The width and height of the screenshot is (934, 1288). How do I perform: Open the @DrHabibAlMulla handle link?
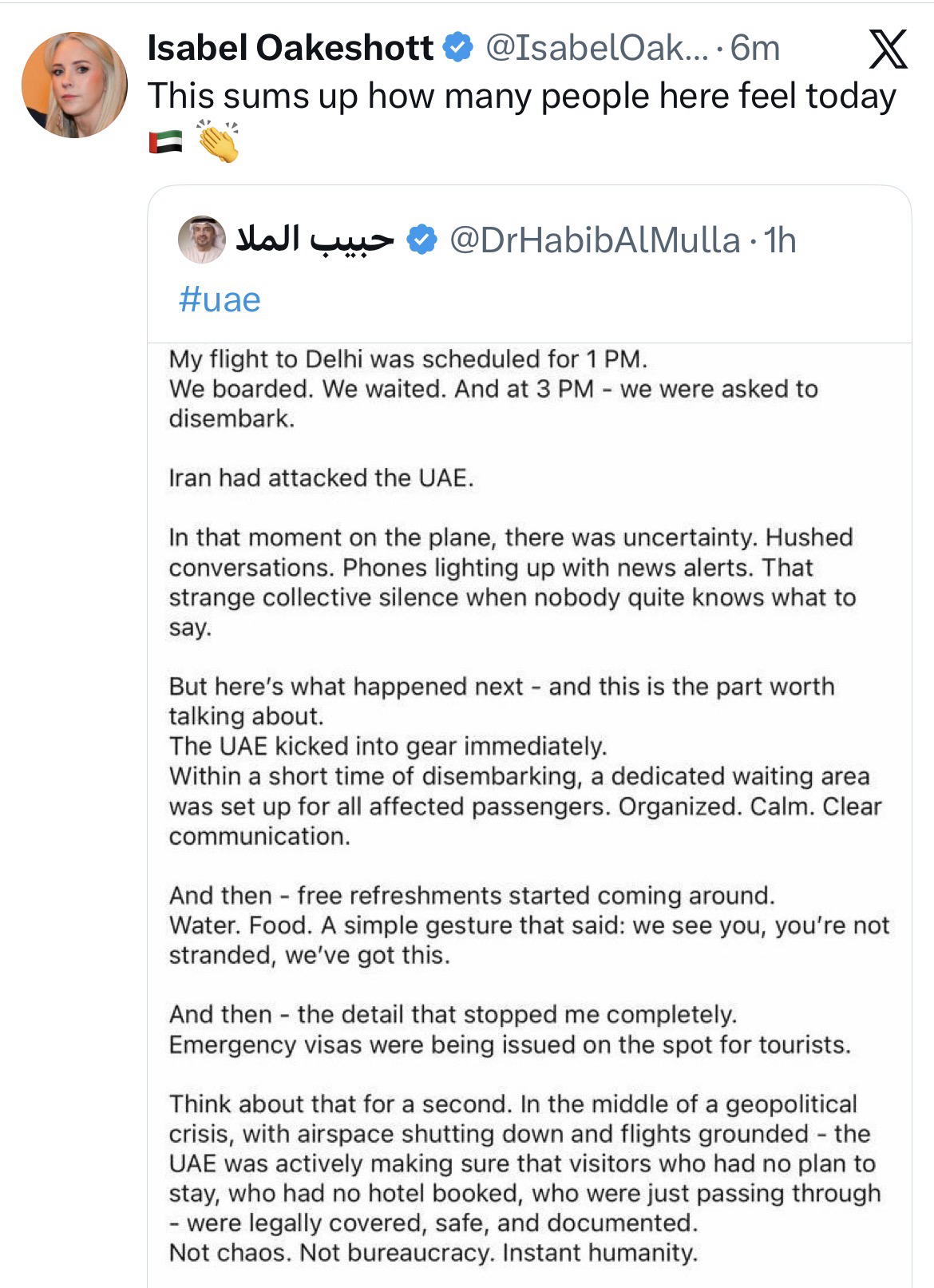point(595,240)
